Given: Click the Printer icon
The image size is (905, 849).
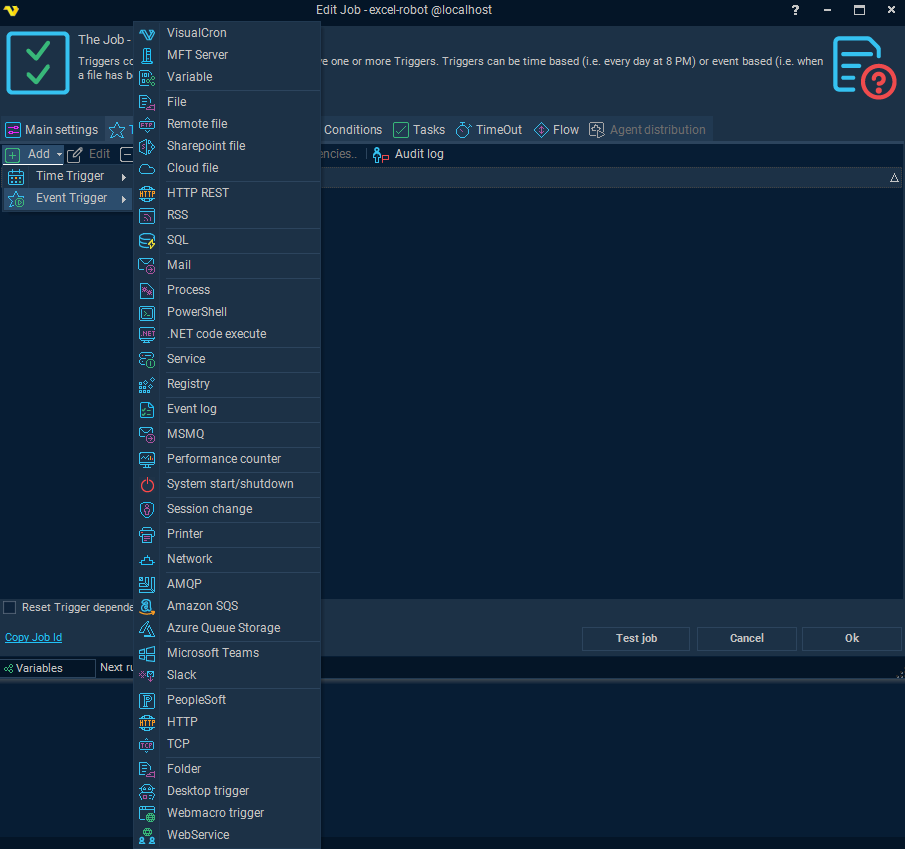Looking at the screenshot, I should click(x=147, y=534).
